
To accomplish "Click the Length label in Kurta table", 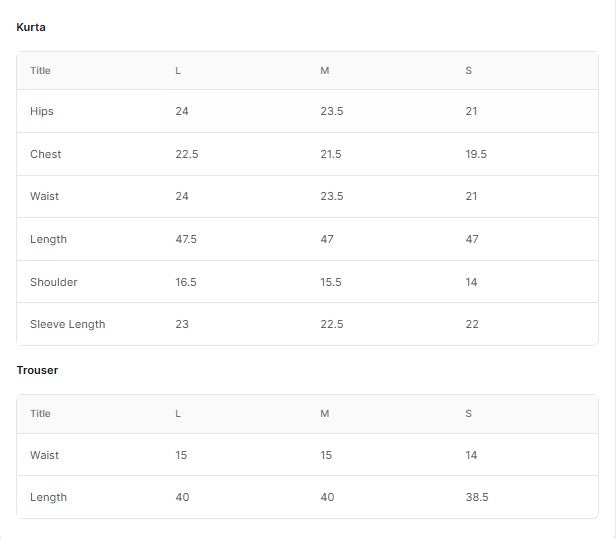I will tap(48, 239).
